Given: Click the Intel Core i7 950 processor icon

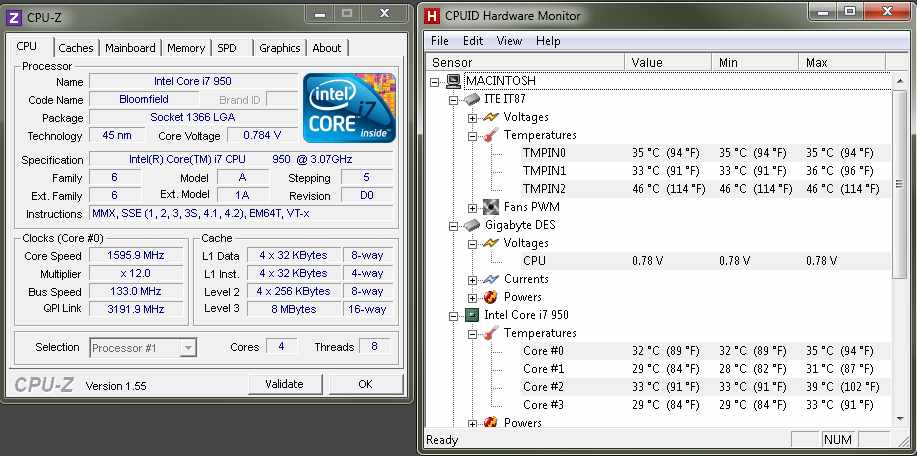Looking at the screenshot, I should pos(472,316).
